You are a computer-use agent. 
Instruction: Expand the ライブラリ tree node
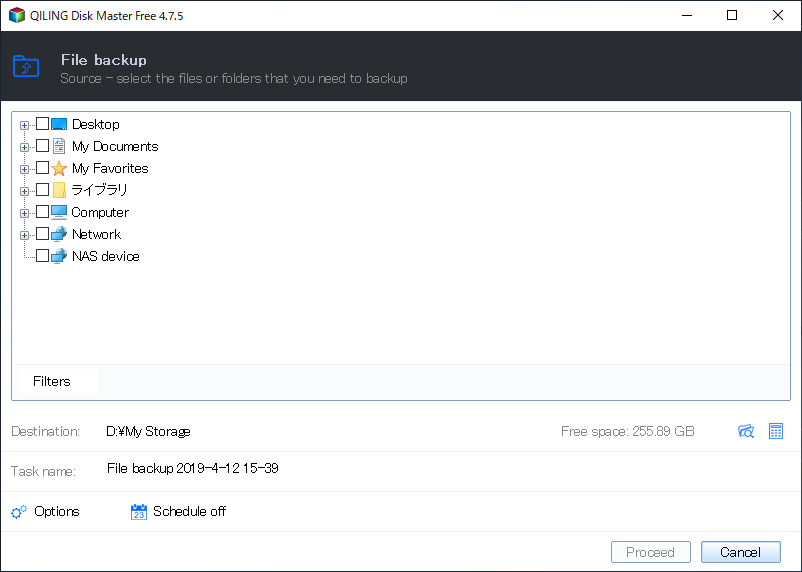pos(24,191)
